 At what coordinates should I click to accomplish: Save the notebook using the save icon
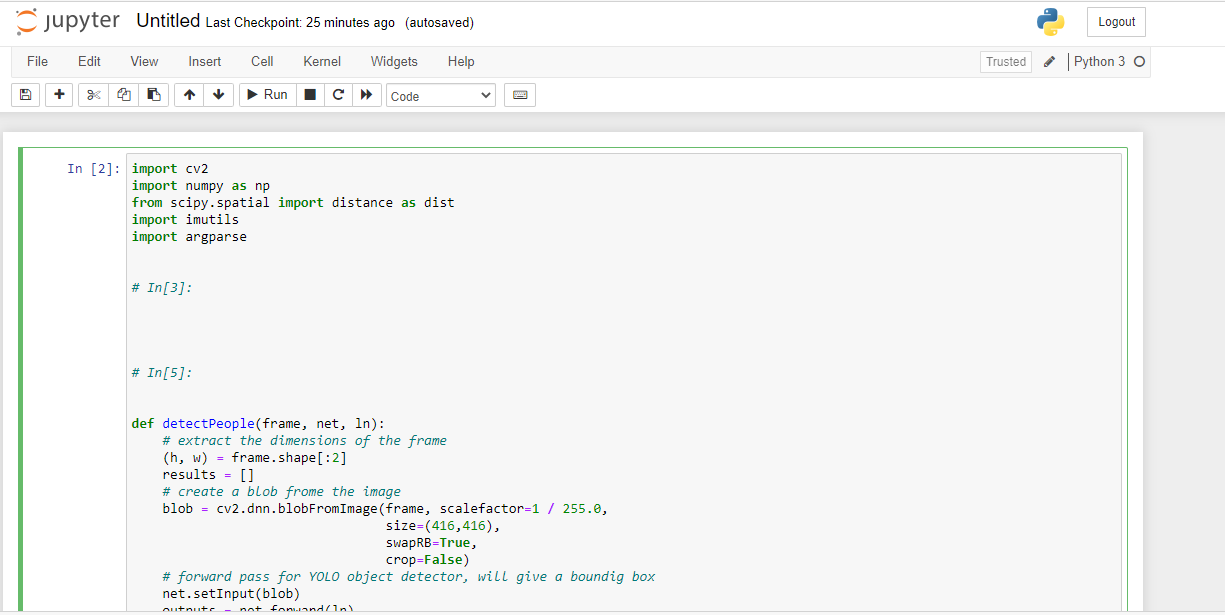coord(25,94)
